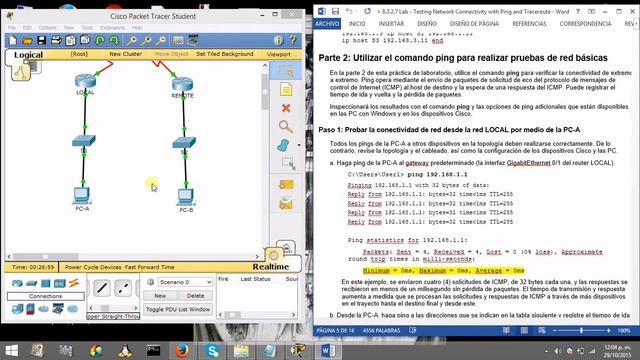The height and width of the screenshot is (360, 640).
Task: Open the ARCHIVO tab in Word
Action: tap(327, 24)
